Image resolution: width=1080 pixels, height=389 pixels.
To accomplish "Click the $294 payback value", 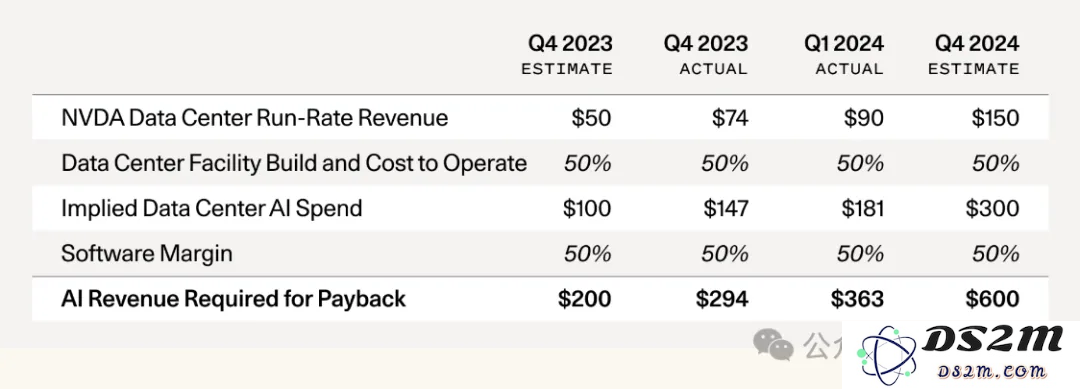I will click(x=722, y=299).
